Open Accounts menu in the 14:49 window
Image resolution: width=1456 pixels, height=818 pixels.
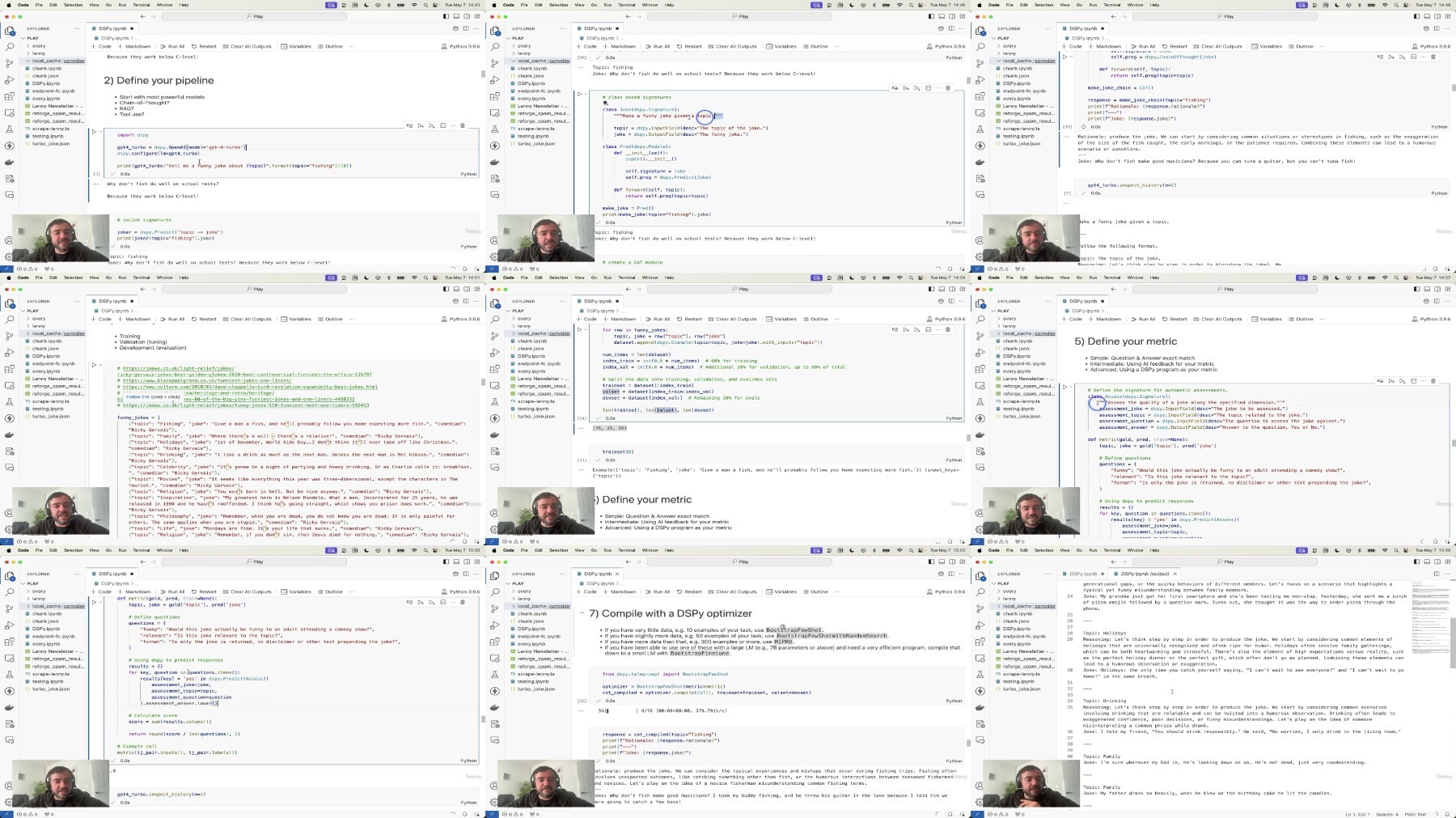click(x=980, y=240)
